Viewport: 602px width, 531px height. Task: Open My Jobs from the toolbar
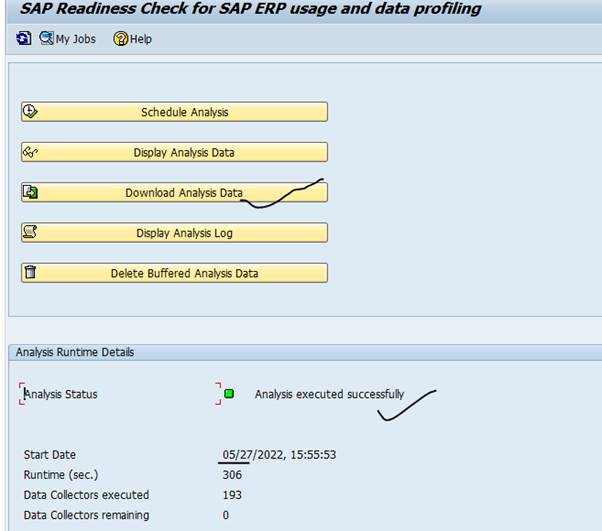[67, 39]
